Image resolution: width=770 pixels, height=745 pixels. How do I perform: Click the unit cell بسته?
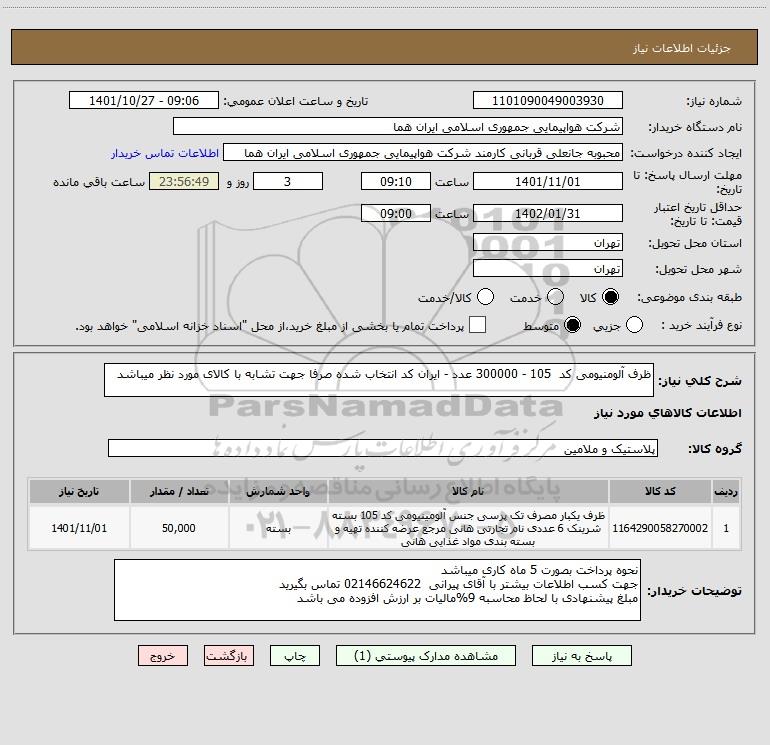click(x=278, y=528)
